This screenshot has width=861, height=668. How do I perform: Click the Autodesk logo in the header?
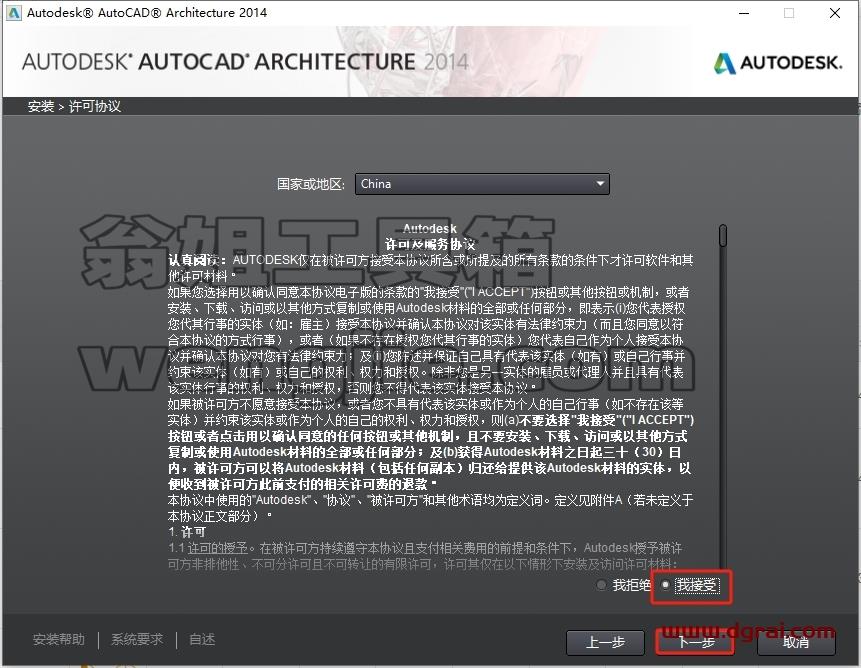tap(778, 63)
